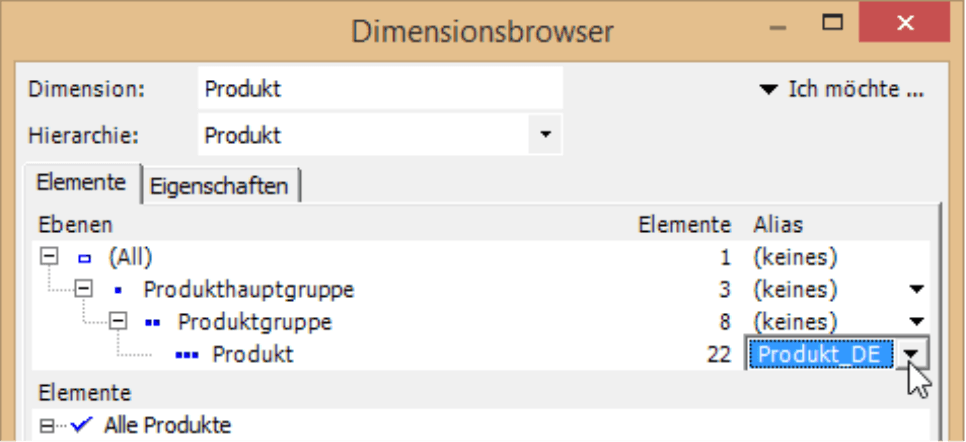Open the 'Ich möchte ...' menu
The width and height of the screenshot is (966, 442).
click(841, 89)
